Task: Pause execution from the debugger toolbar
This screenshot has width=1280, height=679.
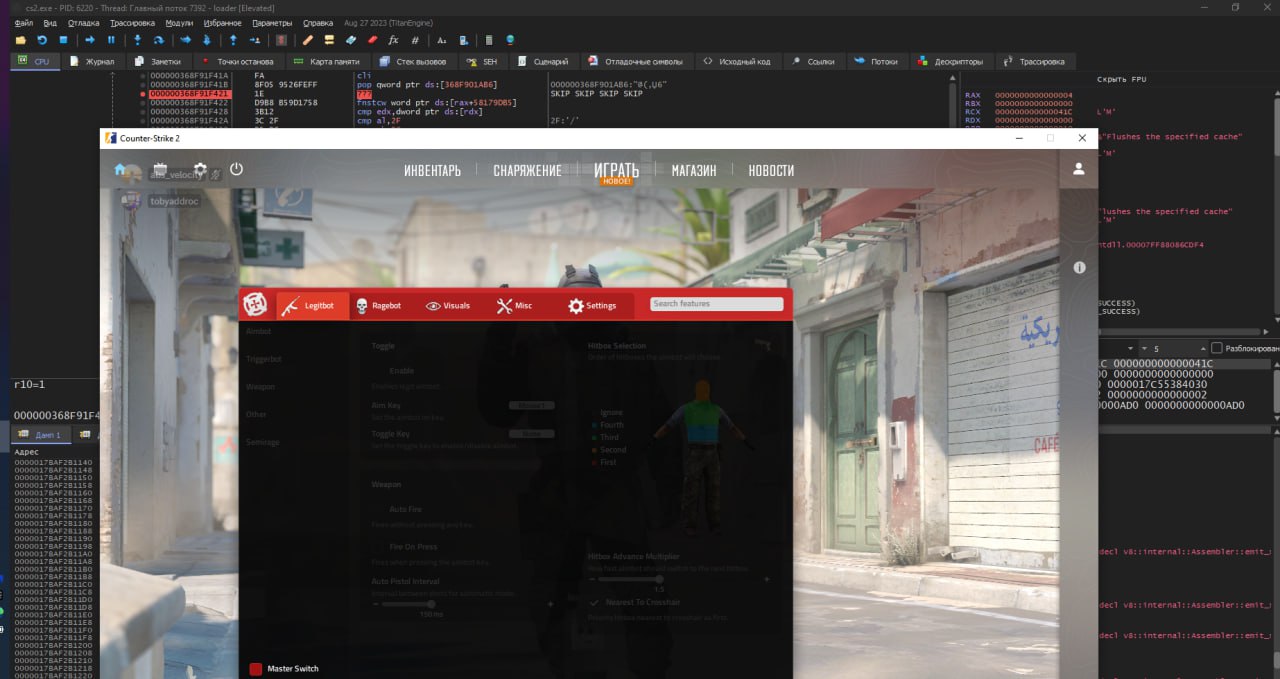Action: coord(111,40)
